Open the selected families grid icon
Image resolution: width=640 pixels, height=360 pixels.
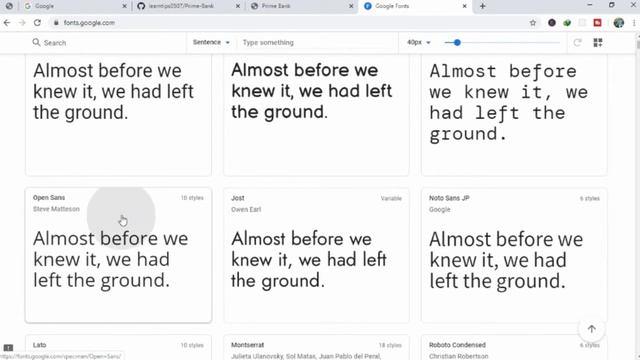click(x=598, y=42)
